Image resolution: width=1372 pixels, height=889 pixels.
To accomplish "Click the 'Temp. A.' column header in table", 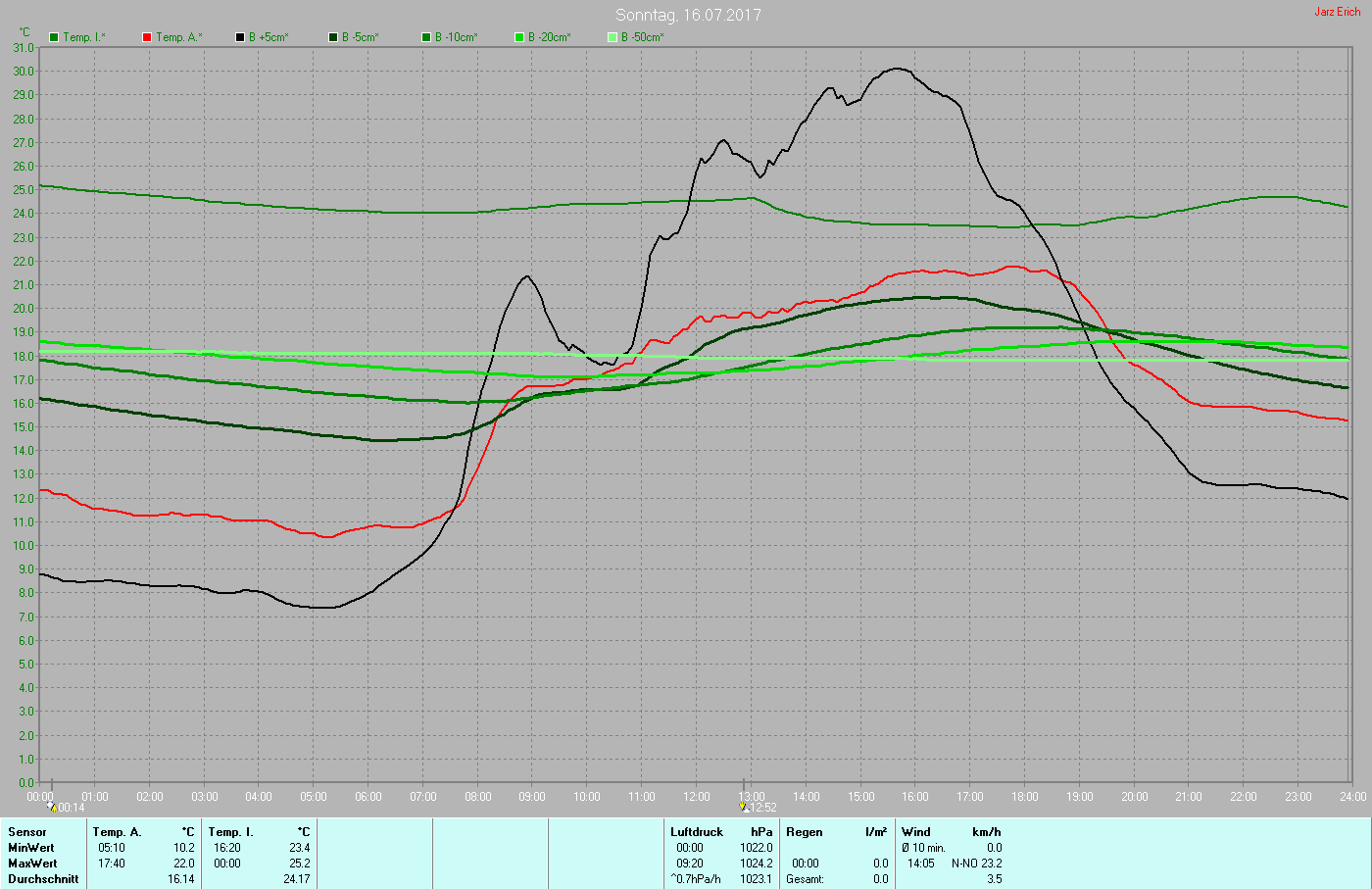I will [118, 832].
